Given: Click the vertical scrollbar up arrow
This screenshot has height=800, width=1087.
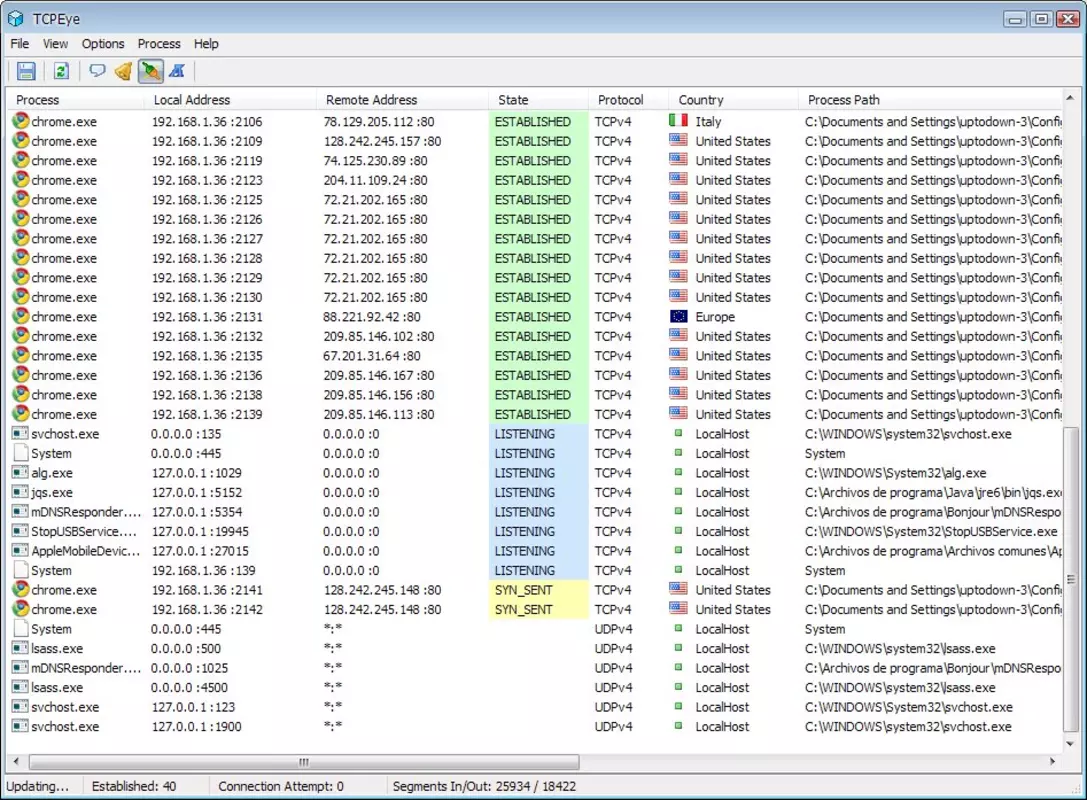Looking at the screenshot, I should 1070,98.
